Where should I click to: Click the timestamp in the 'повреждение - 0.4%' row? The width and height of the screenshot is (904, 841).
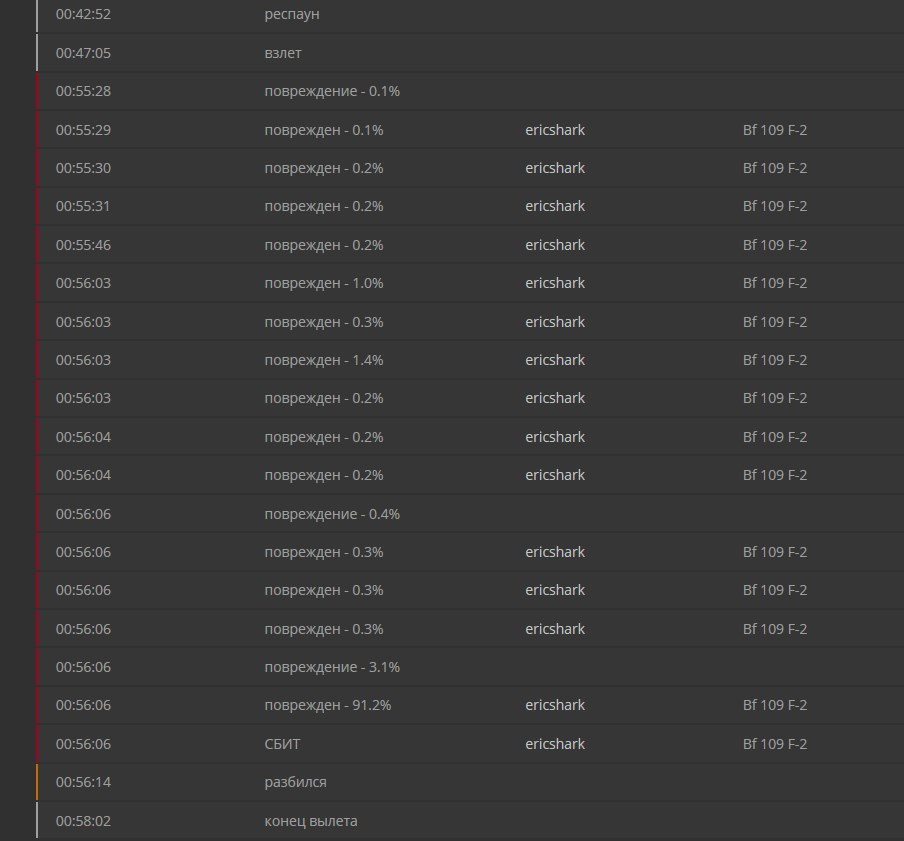pos(83,514)
